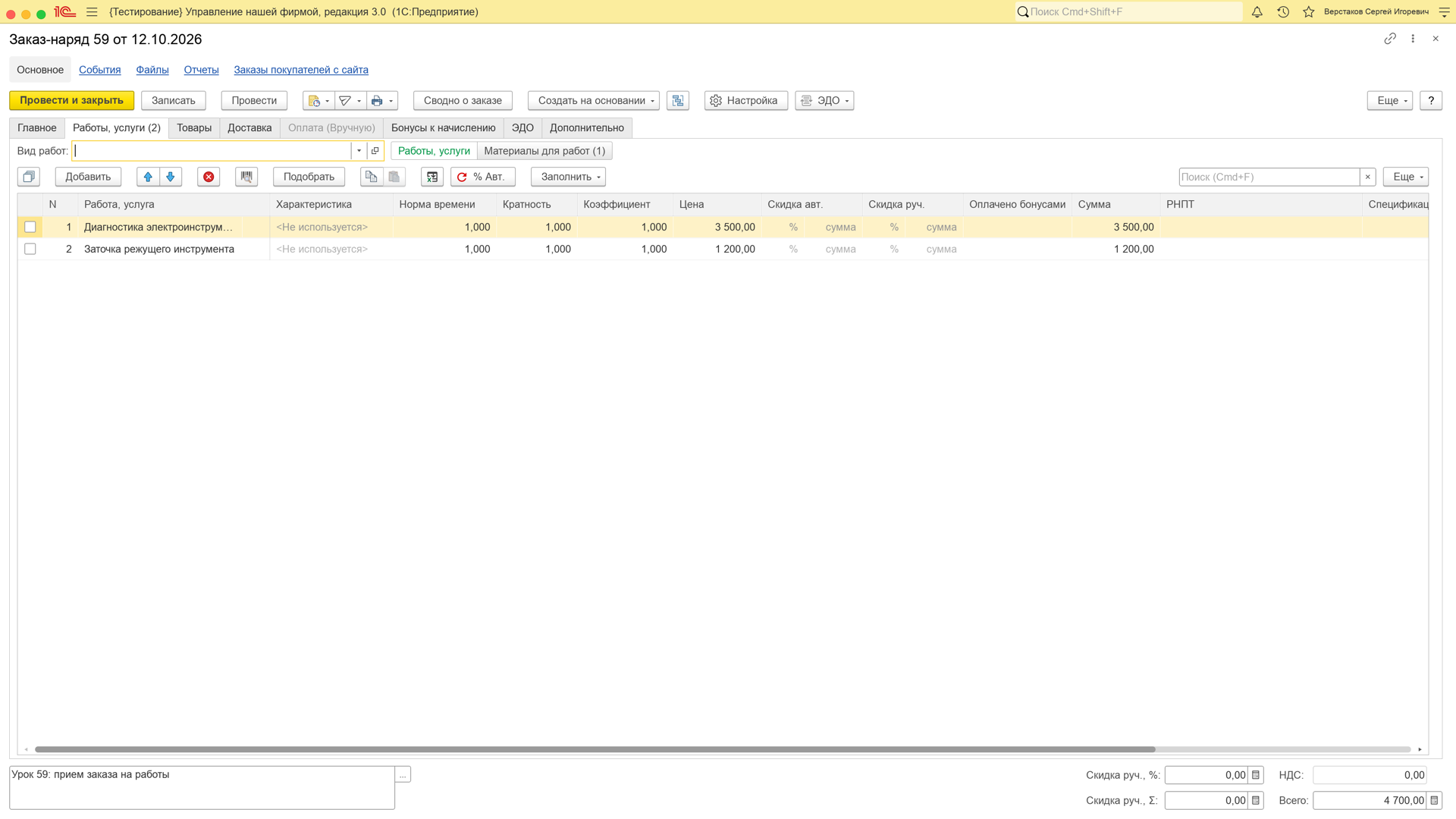This screenshot has height=819, width=1456.
Task: Click the select-all rows checkbox icon
Action: tap(29, 177)
